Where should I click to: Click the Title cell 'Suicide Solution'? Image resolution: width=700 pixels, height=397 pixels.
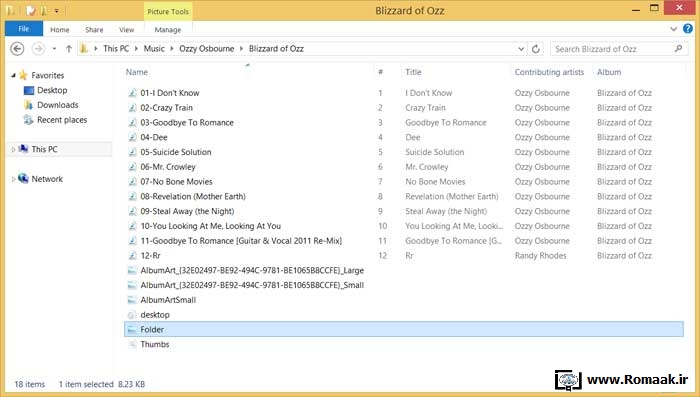click(434, 152)
